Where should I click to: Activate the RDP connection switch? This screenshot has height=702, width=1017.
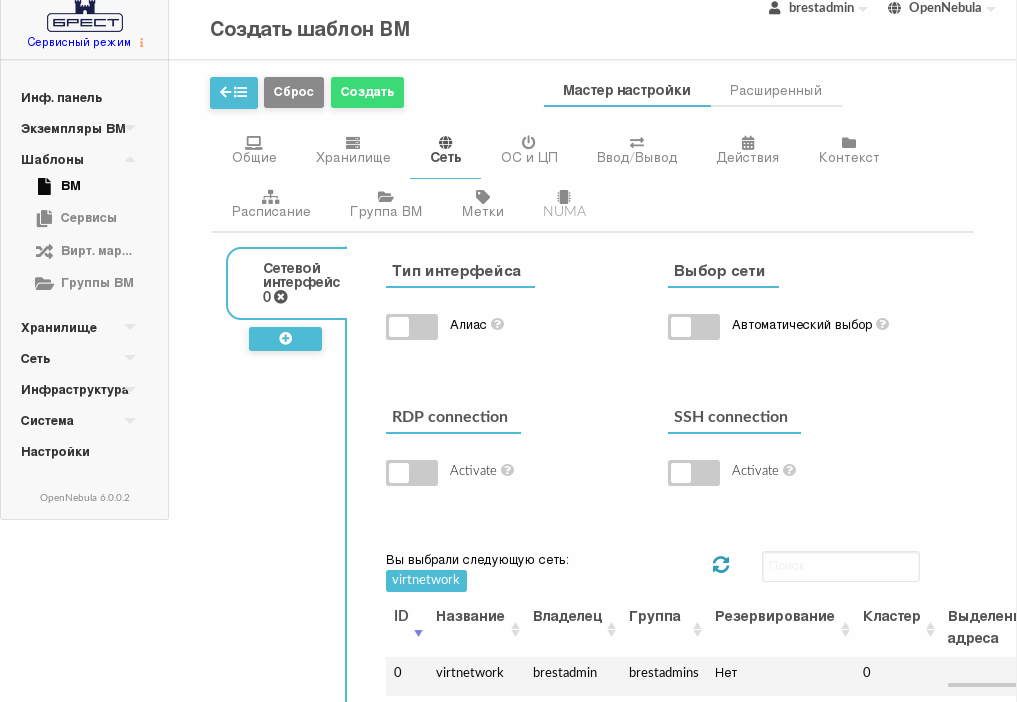pyautogui.click(x=412, y=473)
